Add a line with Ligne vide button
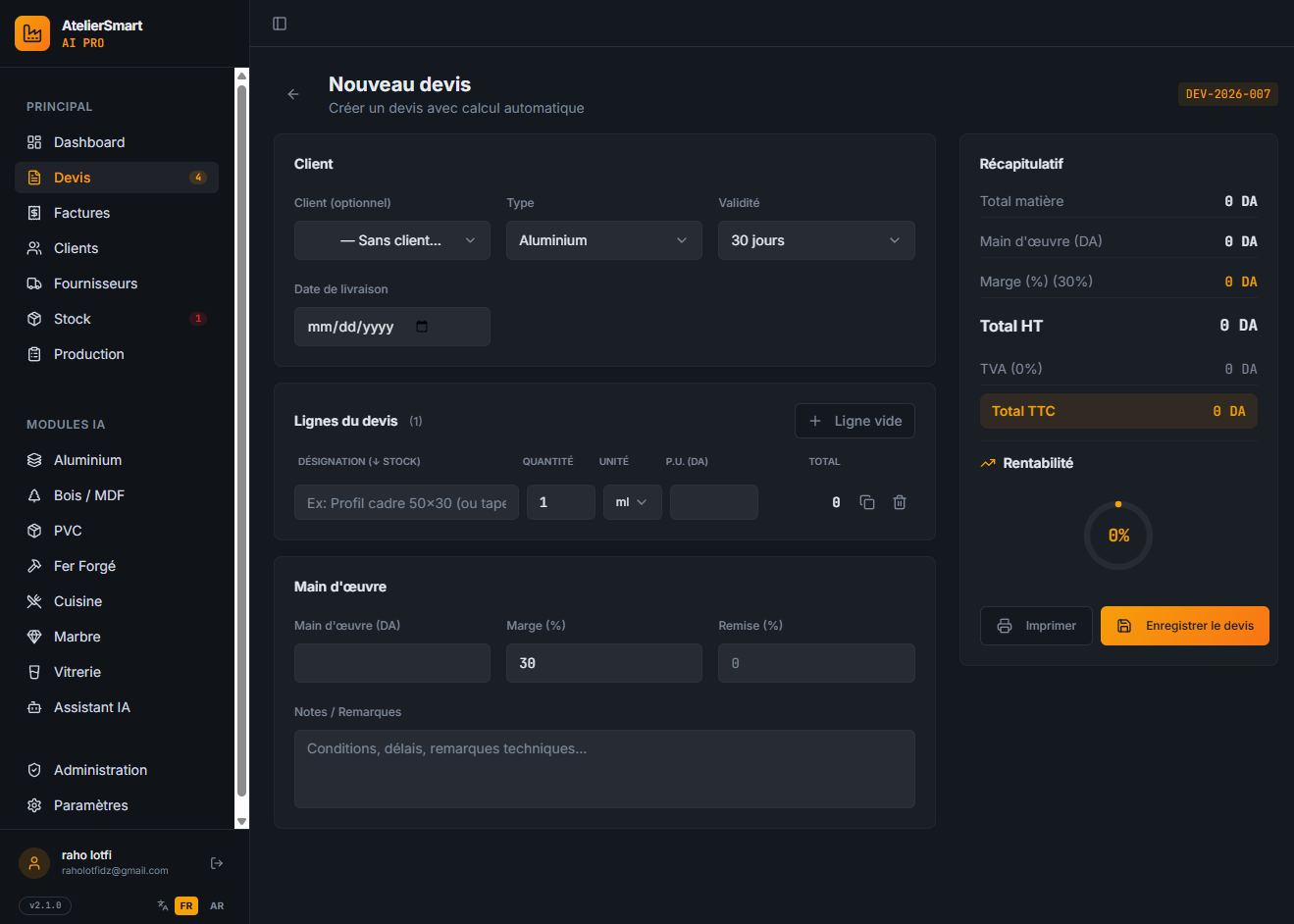 pos(854,421)
